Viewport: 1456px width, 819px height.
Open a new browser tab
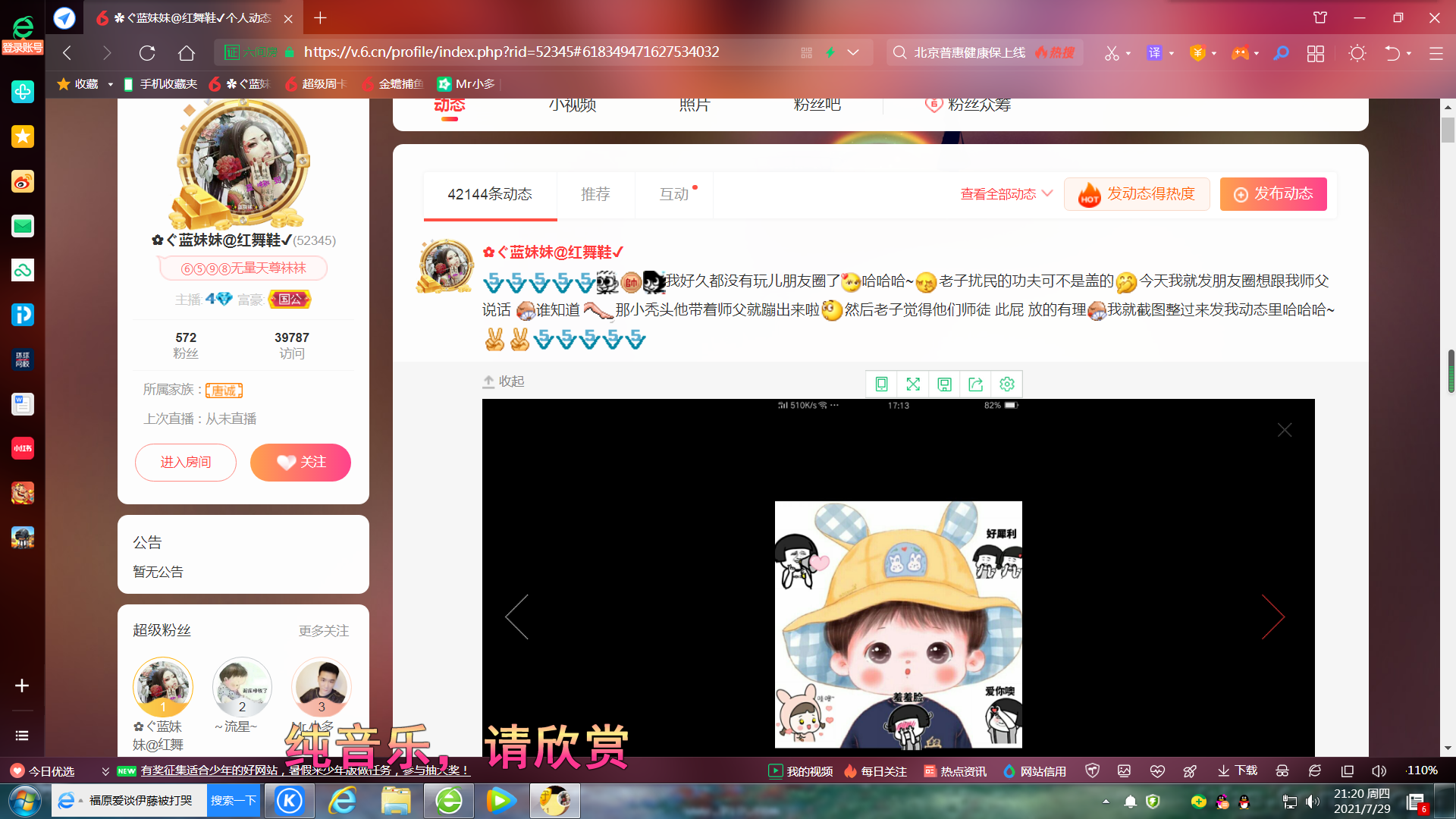coord(320,18)
